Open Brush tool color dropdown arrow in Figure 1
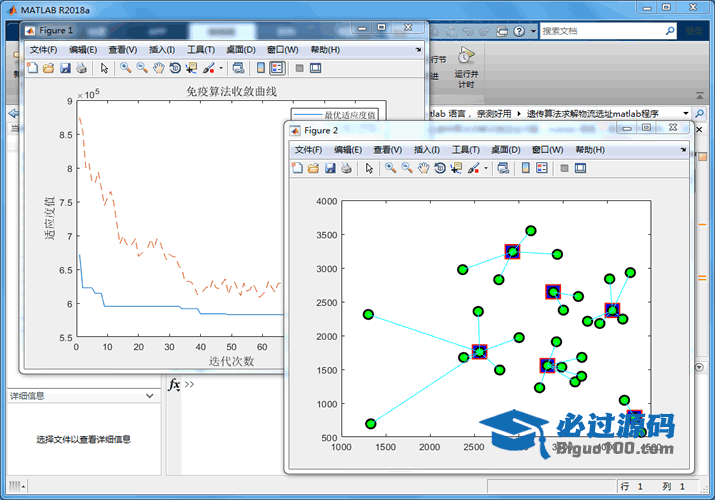The image size is (715, 500). point(221,68)
